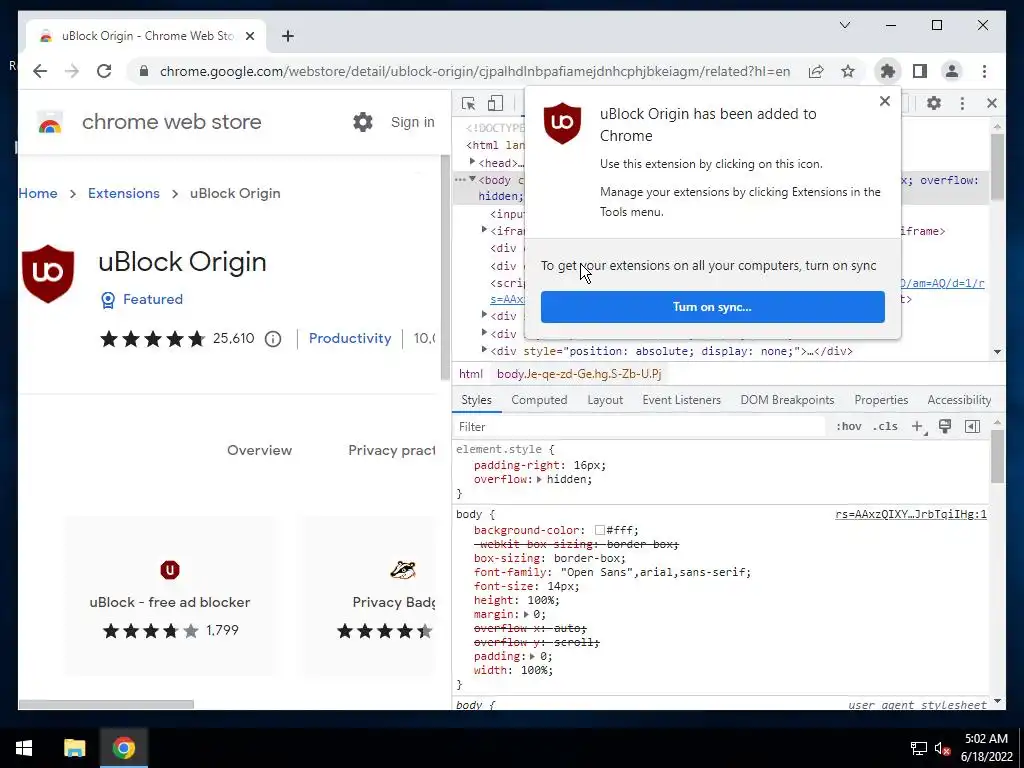Expand the iframe element node
The width and height of the screenshot is (1024, 768).
484,230
